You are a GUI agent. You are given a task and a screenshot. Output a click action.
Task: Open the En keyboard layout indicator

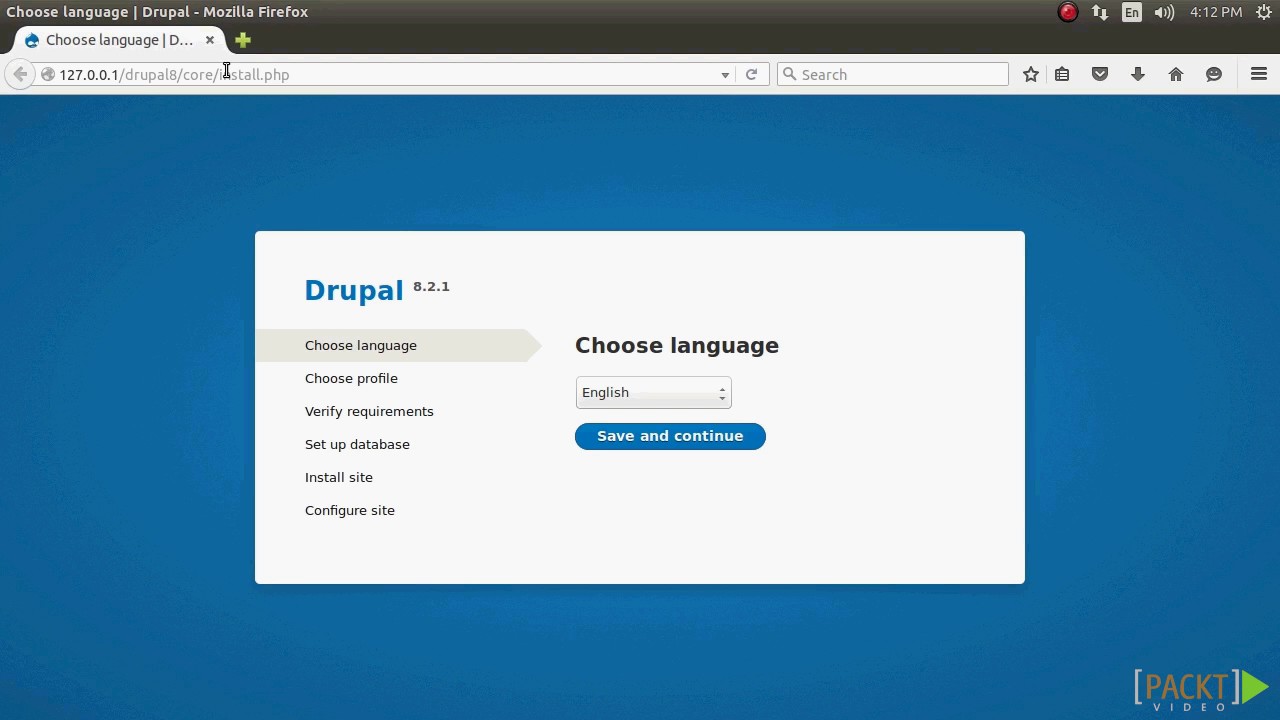(1132, 12)
